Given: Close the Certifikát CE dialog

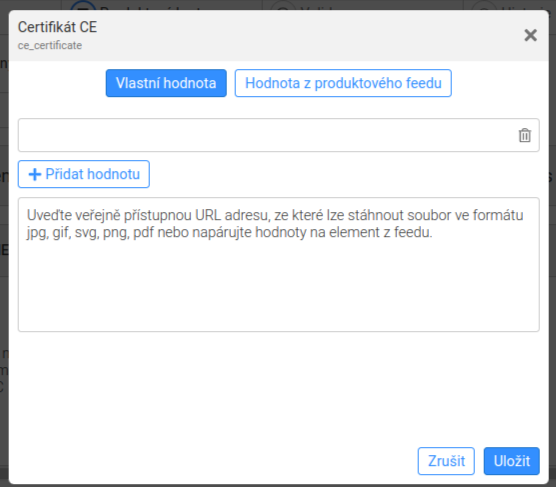Looking at the screenshot, I should click(x=530, y=35).
